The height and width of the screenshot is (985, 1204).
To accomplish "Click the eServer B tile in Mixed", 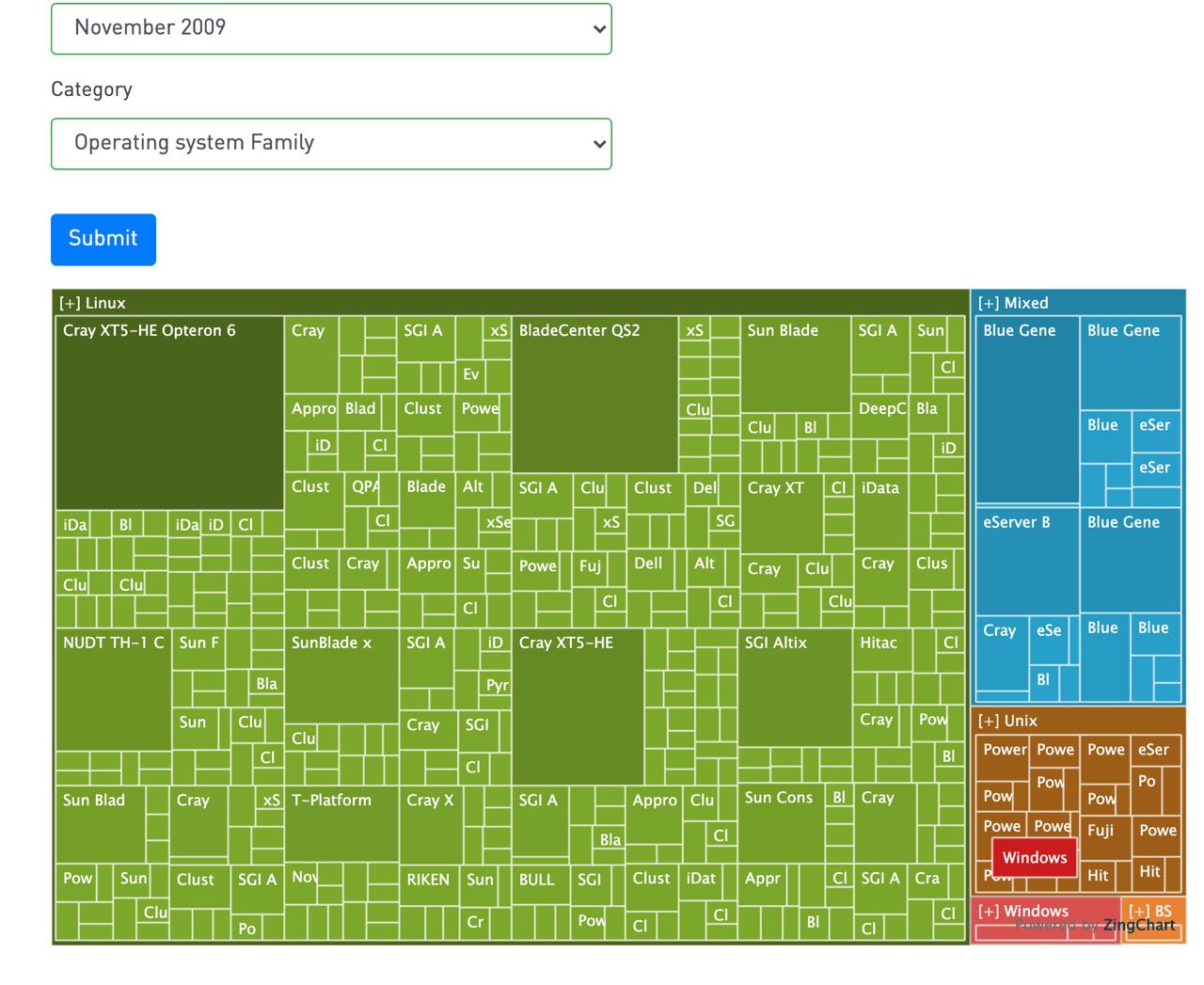I will pyautogui.click(x=1026, y=561).
